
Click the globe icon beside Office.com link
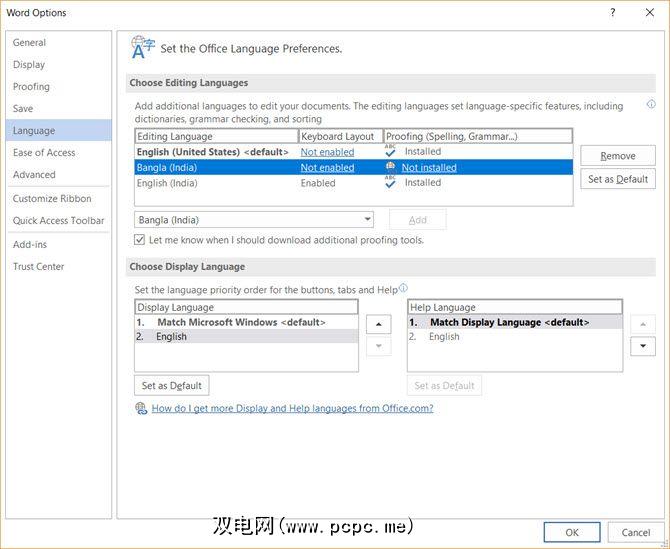click(x=141, y=408)
